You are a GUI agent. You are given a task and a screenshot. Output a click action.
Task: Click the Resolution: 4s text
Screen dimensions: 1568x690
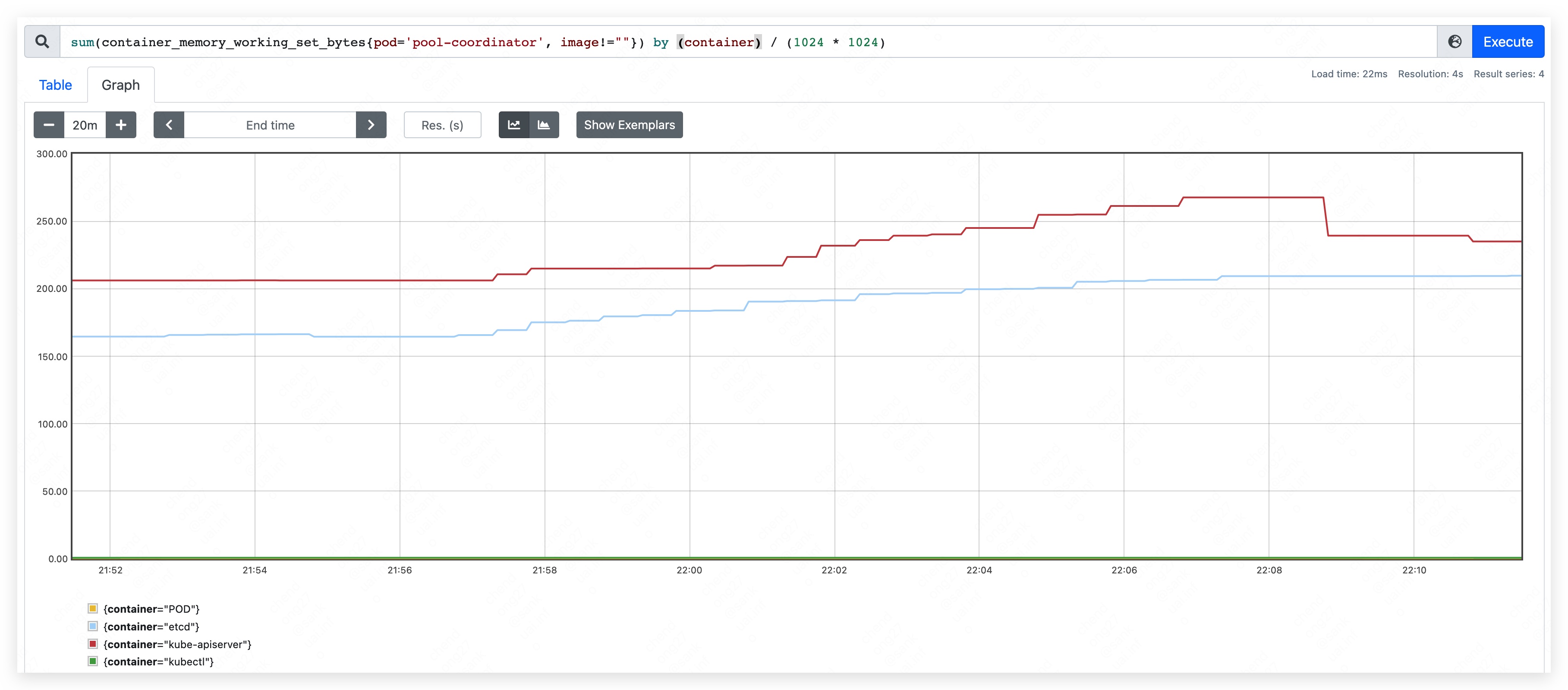(1430, 74)
